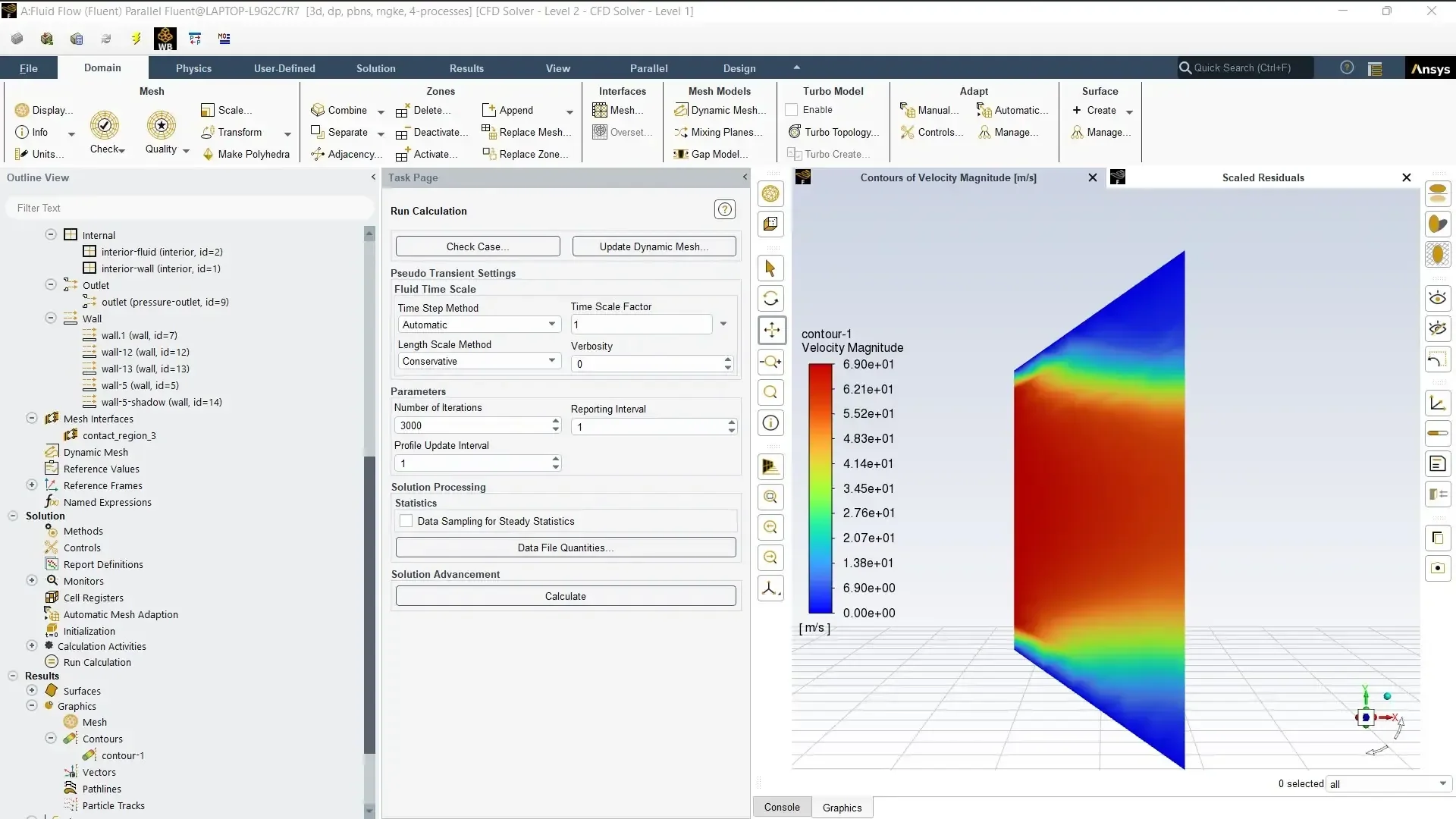This screenshot has height=819, width=1456.
Task: Click the Data File Quantities button
Action: (566, 548)
